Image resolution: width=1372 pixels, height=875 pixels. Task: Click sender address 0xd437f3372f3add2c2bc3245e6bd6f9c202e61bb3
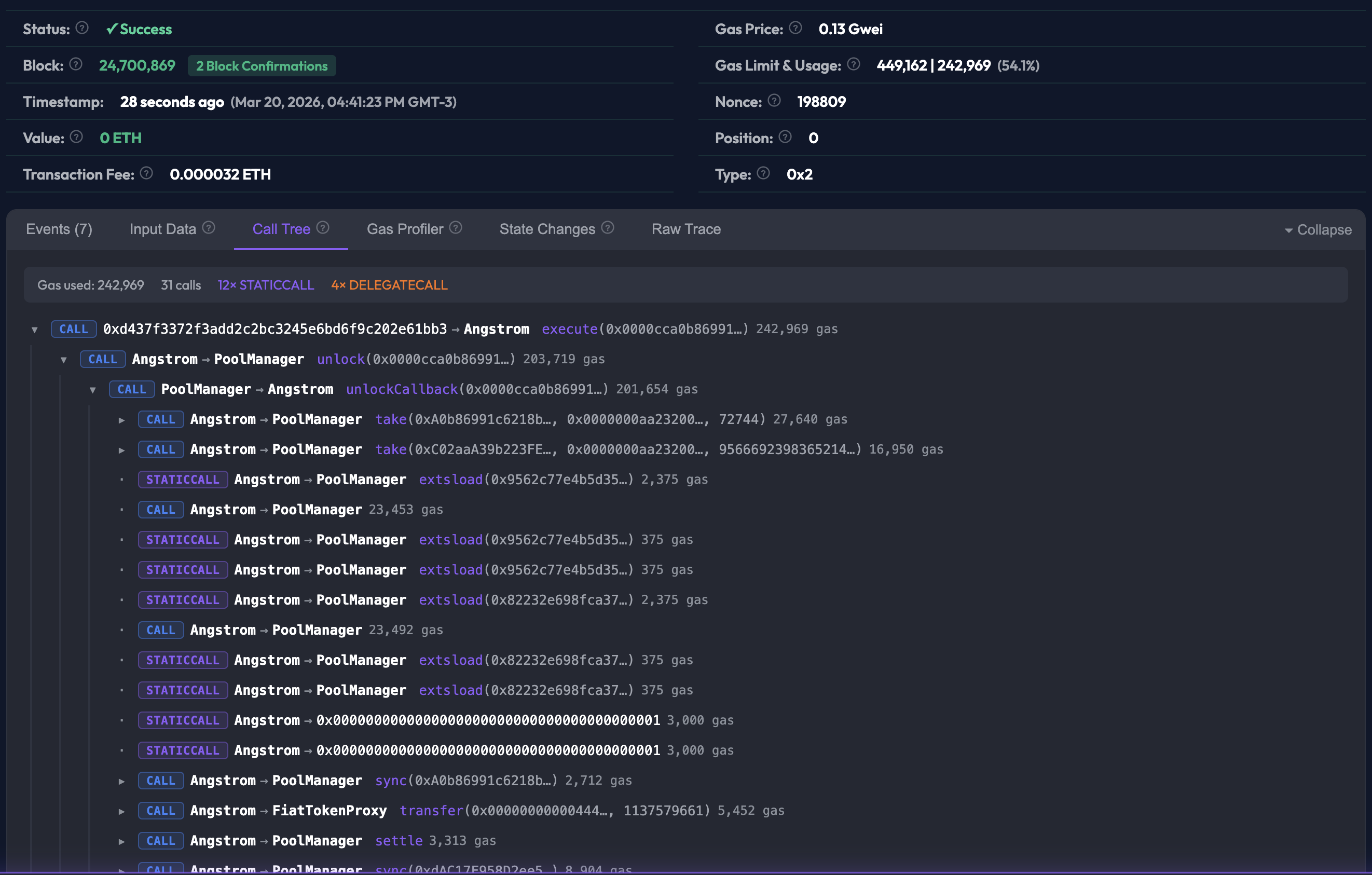275,329
